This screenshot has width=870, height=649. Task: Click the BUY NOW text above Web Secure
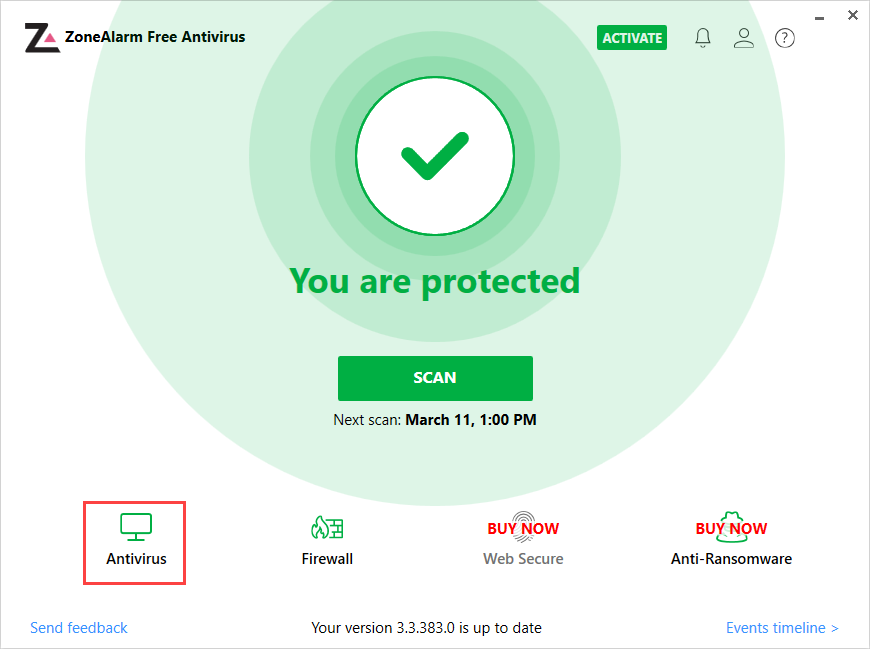(523, 529)
